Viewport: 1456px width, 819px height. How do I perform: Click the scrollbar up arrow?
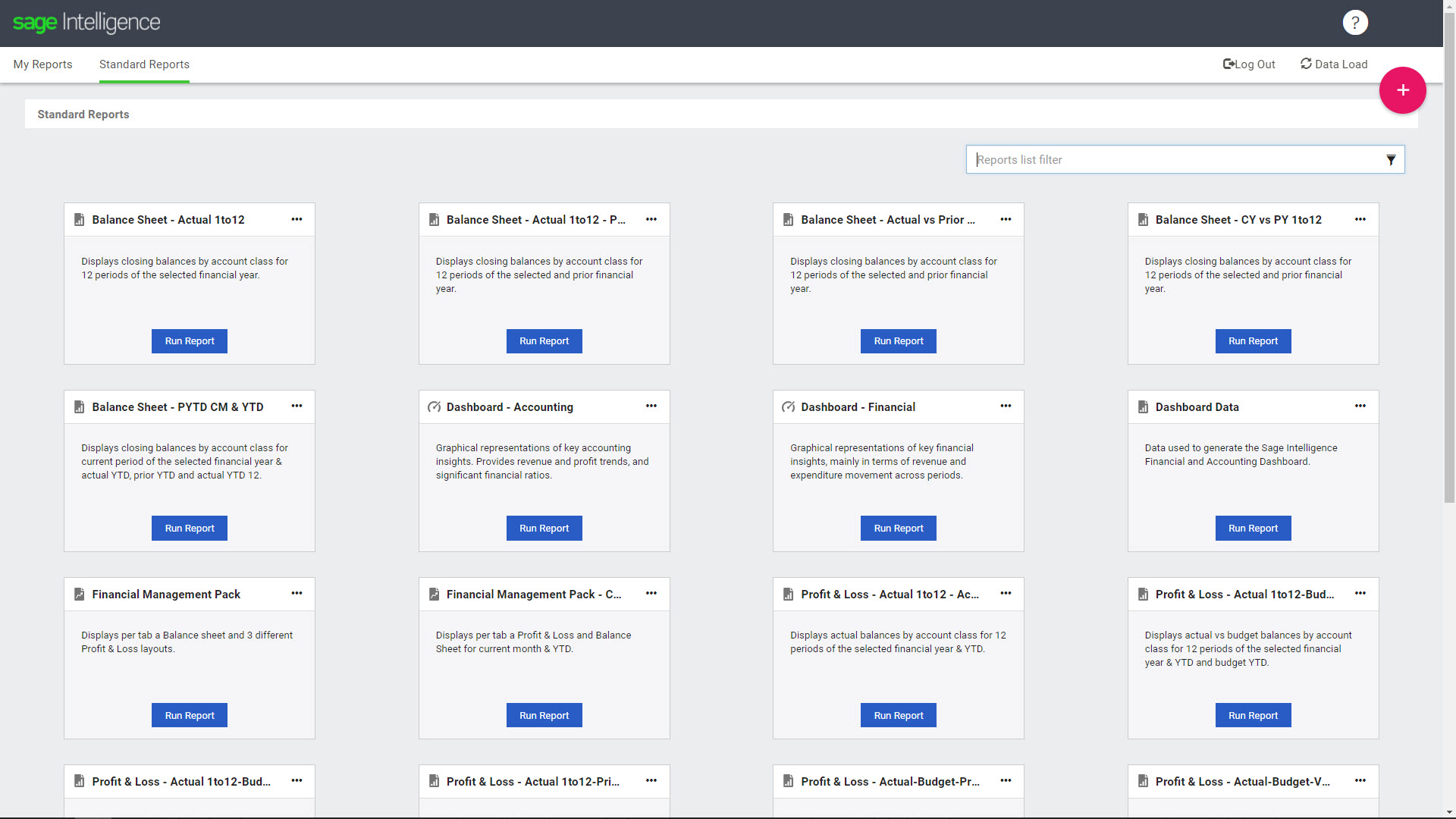click(1449, 5)
